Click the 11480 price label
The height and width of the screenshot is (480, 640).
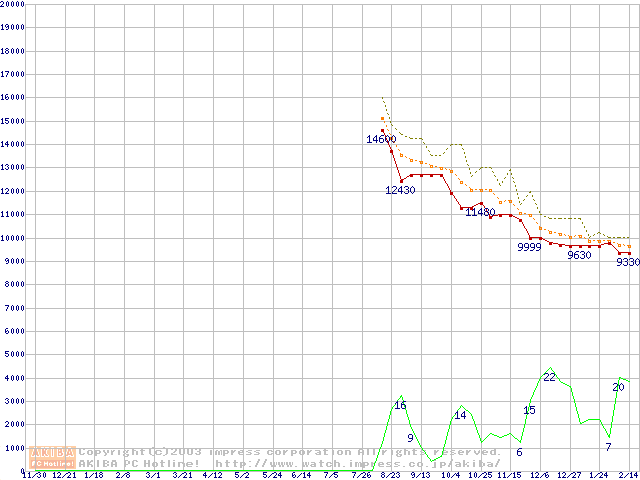[x=480, y=212]
